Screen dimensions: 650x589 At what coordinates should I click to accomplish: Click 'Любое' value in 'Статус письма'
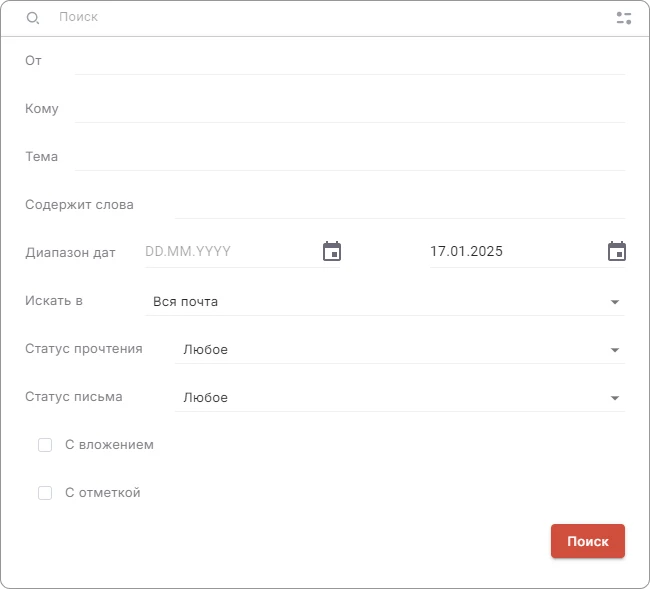[x=206, y=398]
